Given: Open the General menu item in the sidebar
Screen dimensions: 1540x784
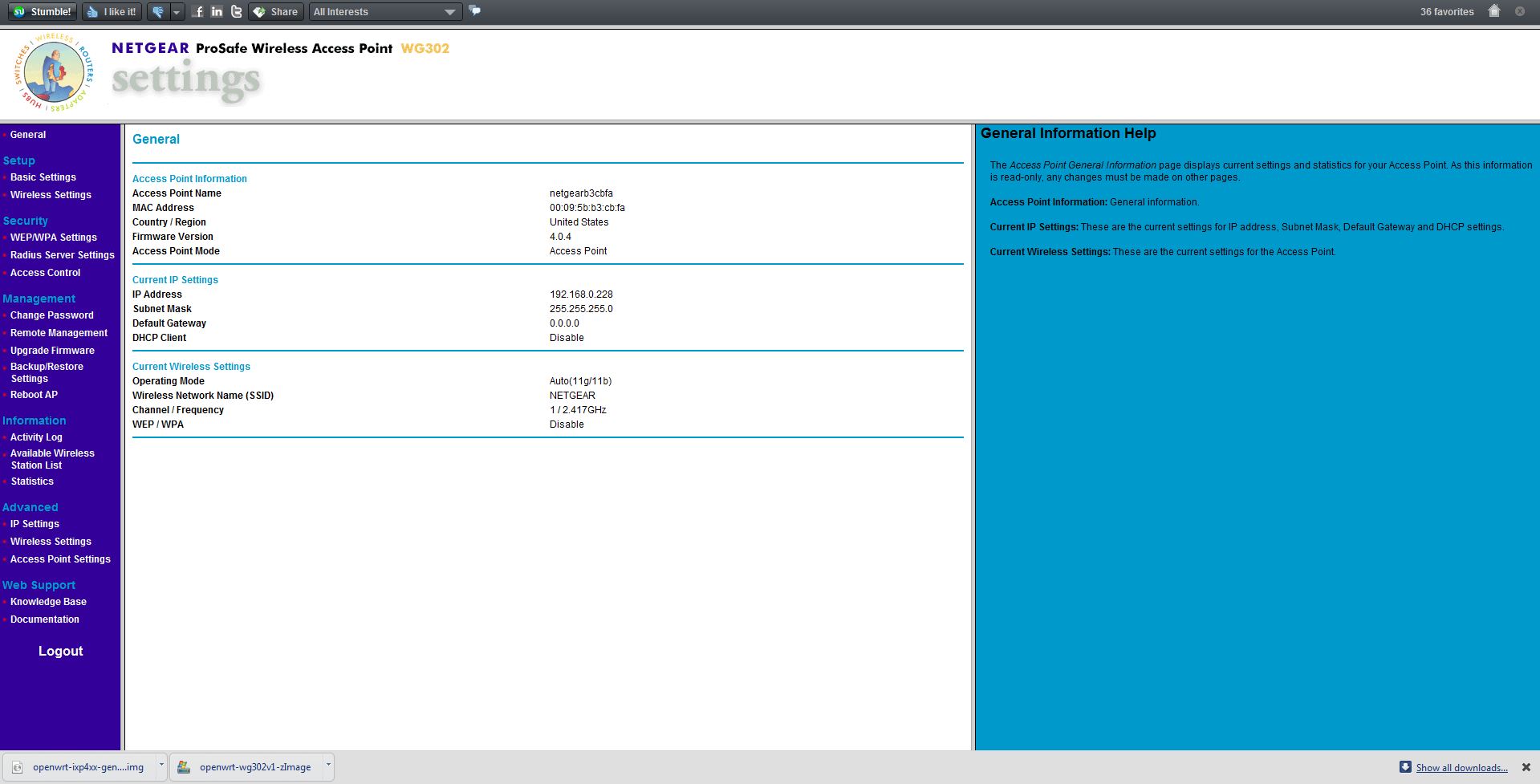Looking at the screenshot, I should pos(28,135).
